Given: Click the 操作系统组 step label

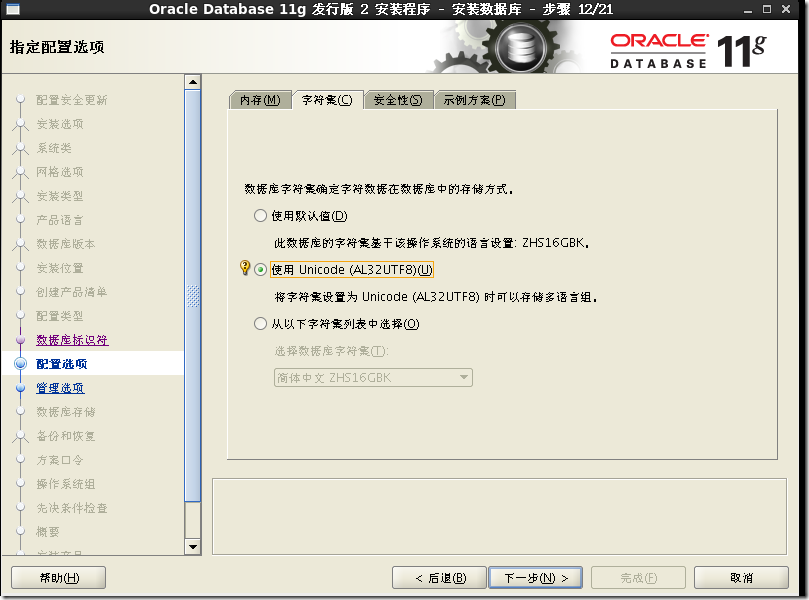Looking at the screenshot, I should 66,484.
